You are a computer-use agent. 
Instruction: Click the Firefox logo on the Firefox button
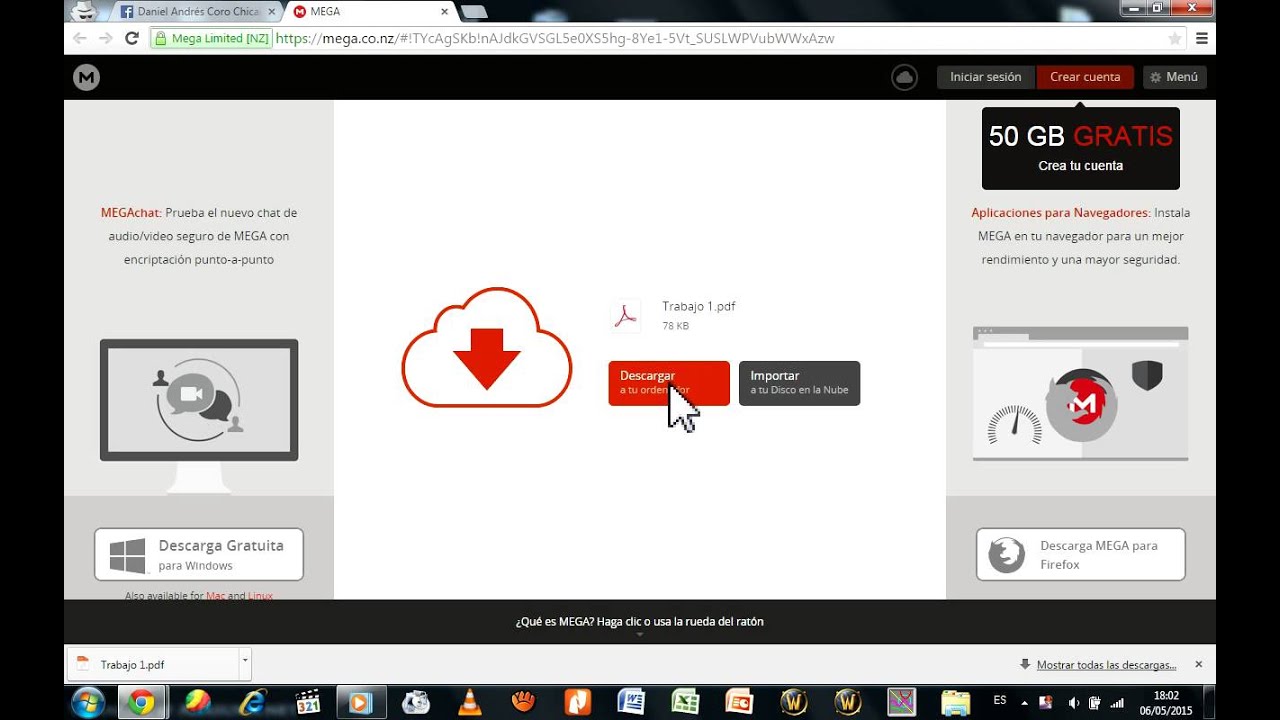[x=1007, y=556]
